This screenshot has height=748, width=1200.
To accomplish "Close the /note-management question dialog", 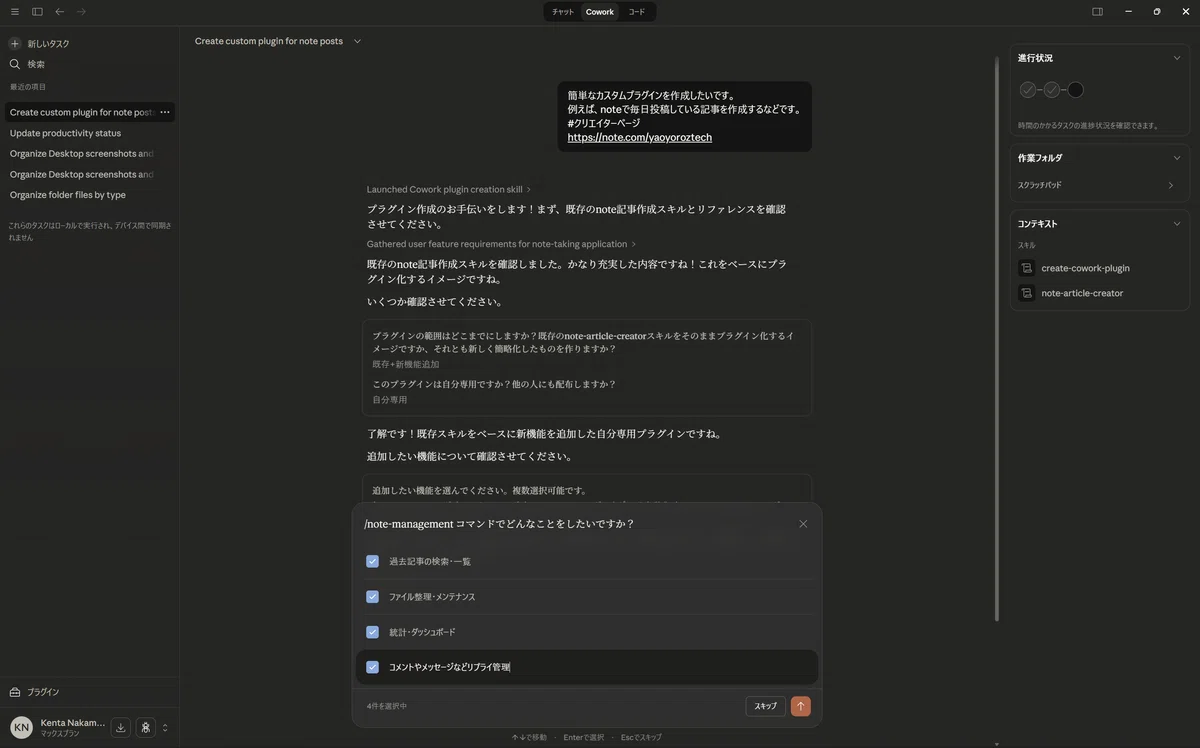I will [x=803, y=524].
